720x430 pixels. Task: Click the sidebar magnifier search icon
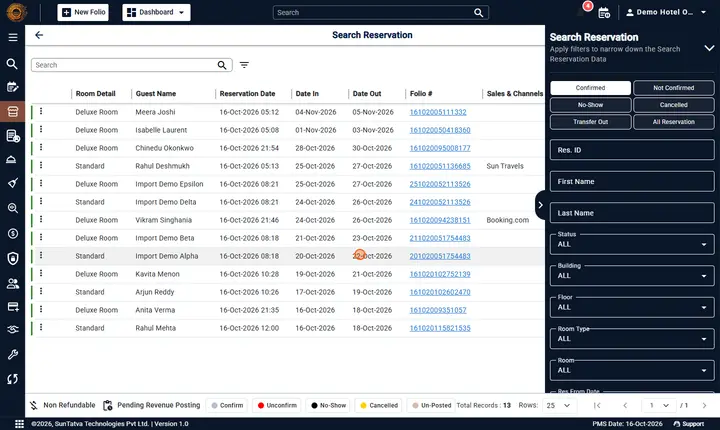pyautogui.click(x=12, y=64)
